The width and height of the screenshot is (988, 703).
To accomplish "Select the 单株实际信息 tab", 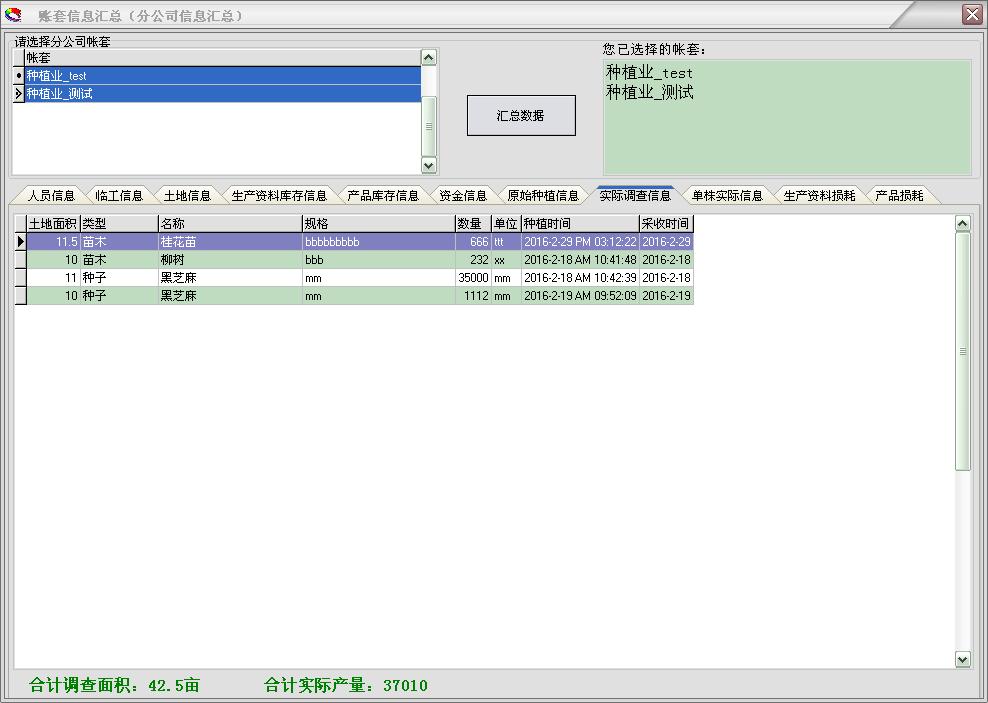I will tap(727, 196).
